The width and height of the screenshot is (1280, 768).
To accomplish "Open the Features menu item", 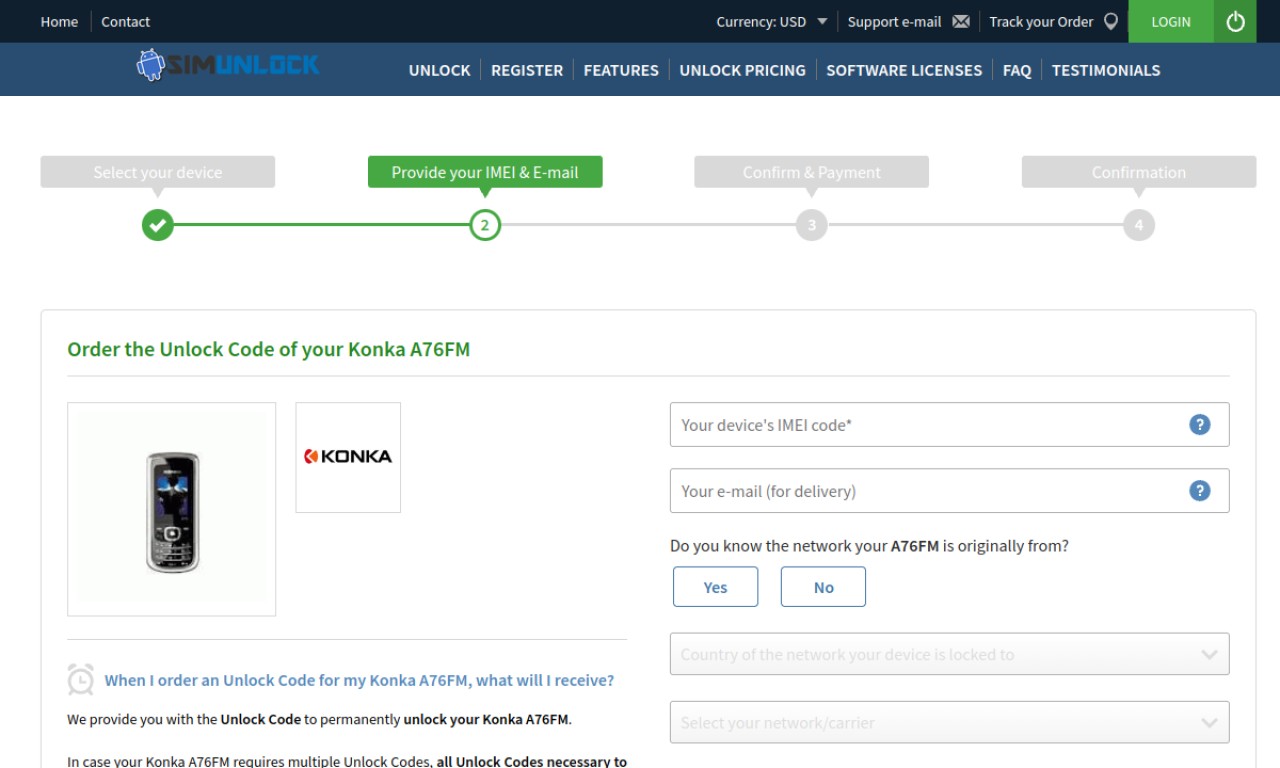I will coord(621,70).
